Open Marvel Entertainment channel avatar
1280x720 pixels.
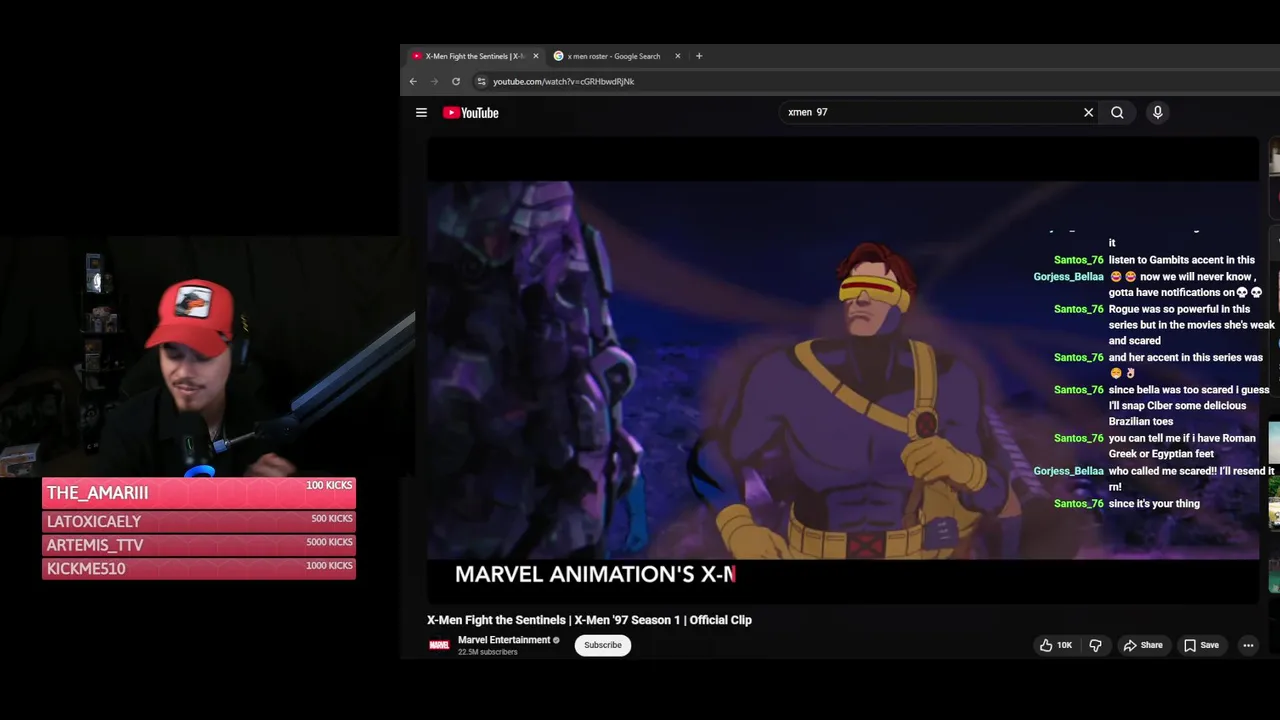click(x=439, y=645)
